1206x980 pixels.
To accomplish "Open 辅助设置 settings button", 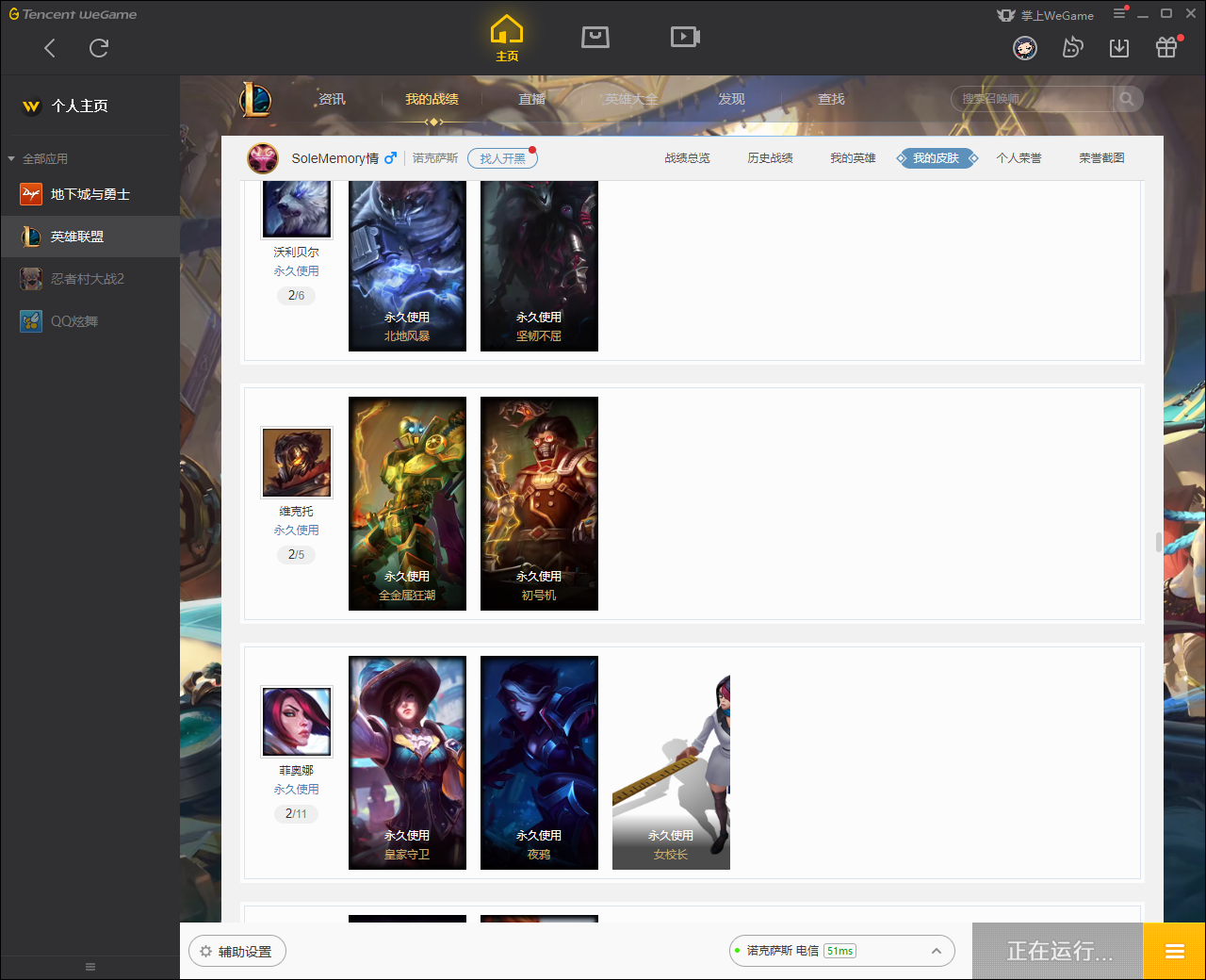I will click(x=237, y=952).
